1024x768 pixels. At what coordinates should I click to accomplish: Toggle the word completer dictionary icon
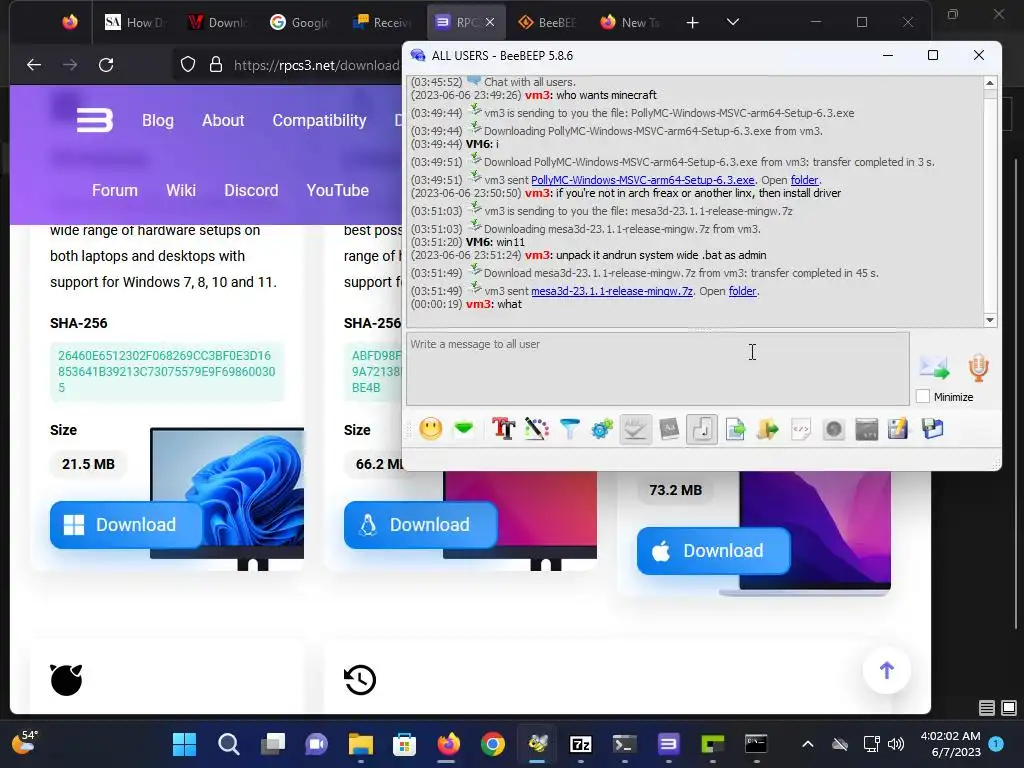pyautogui.click(x=669, y=429)
